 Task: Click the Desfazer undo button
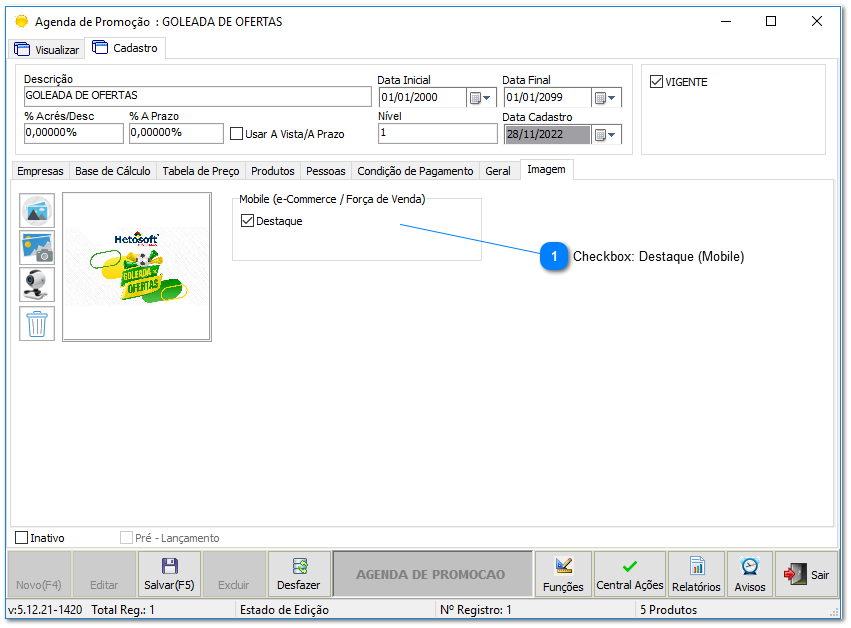299,575
